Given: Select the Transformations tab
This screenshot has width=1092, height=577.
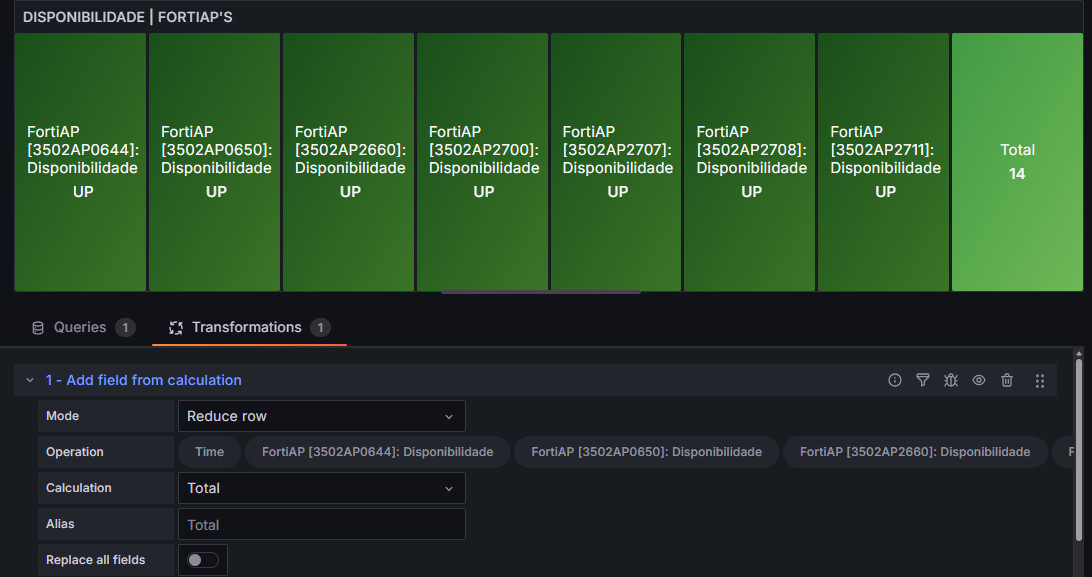Looking at the screenshot, I should [249, 327].
